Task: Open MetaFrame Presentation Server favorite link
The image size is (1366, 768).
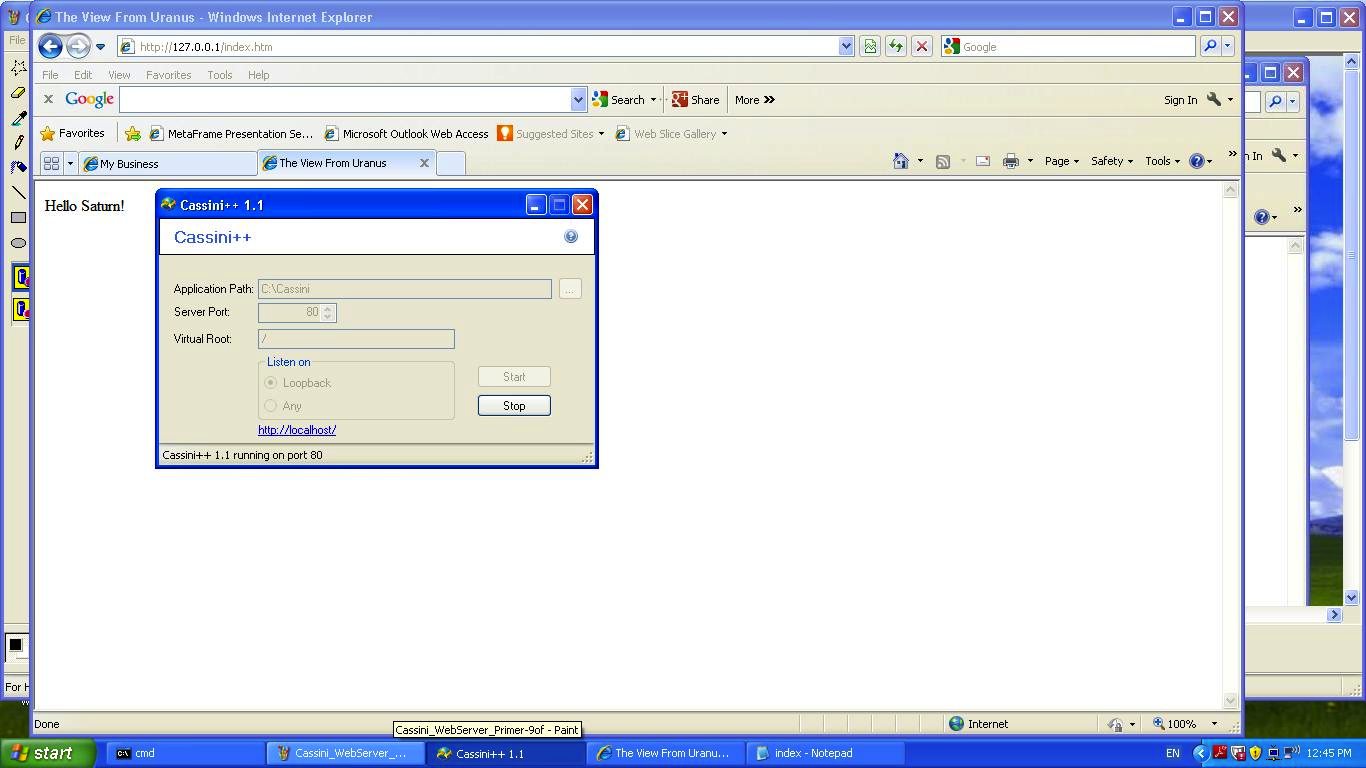Action: click(231, 134)
